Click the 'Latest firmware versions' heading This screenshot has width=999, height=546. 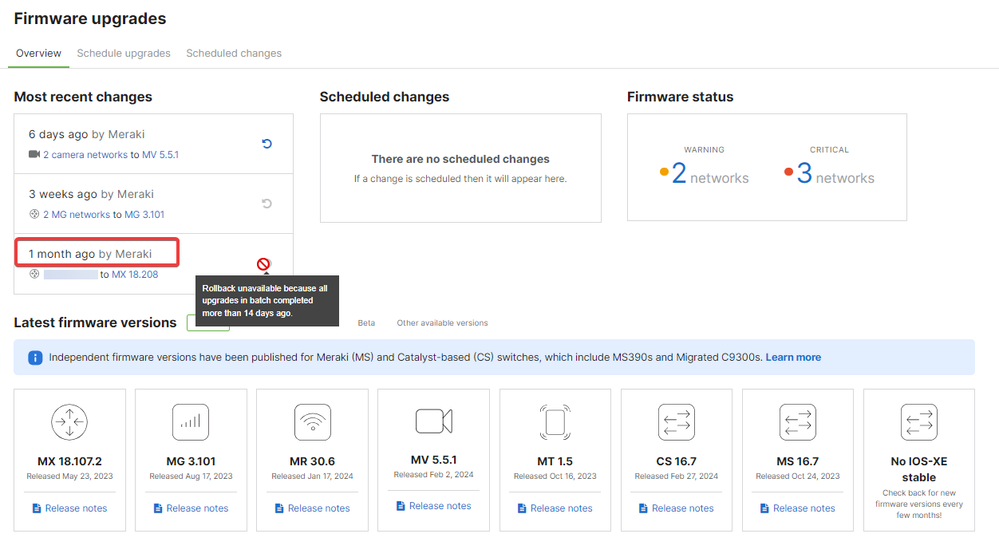95,322
